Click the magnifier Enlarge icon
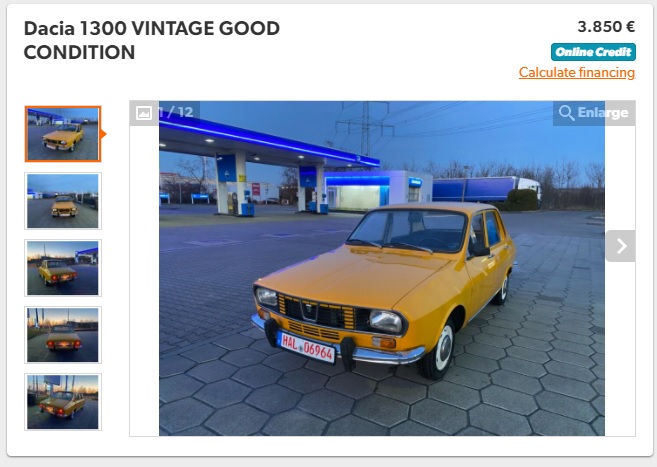This screenshot has height=467, width=657. [x=566, y=113]
